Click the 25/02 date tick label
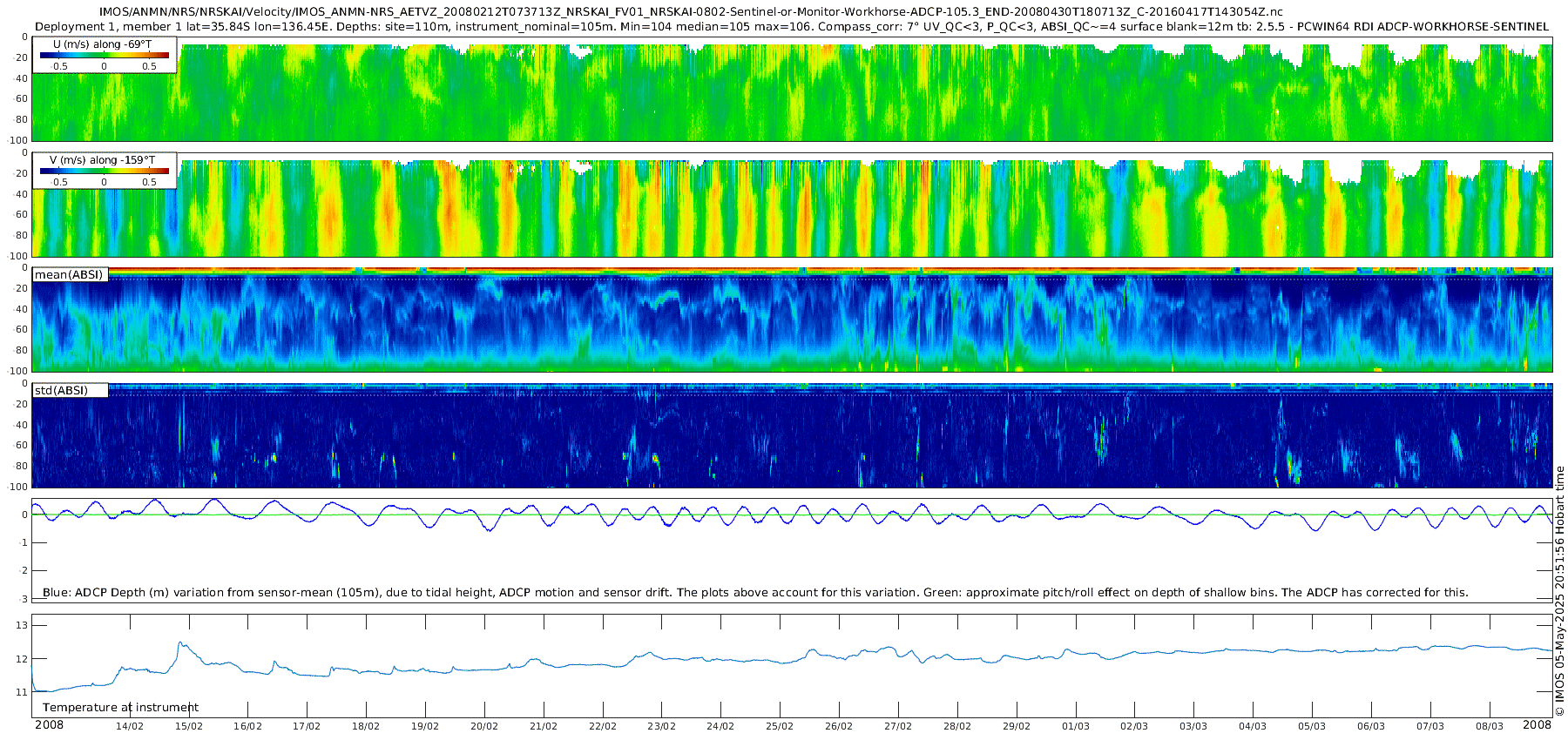Viewport: 1568px width, 740px height. coord(780,726)
